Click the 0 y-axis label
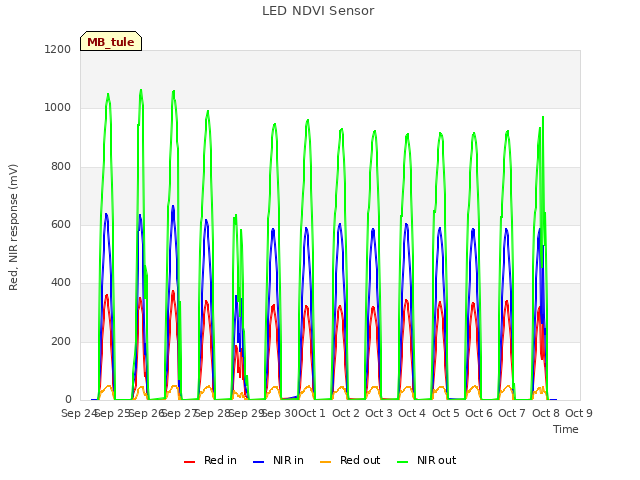This screenshot has width=640, height=480. click(68, 399)
